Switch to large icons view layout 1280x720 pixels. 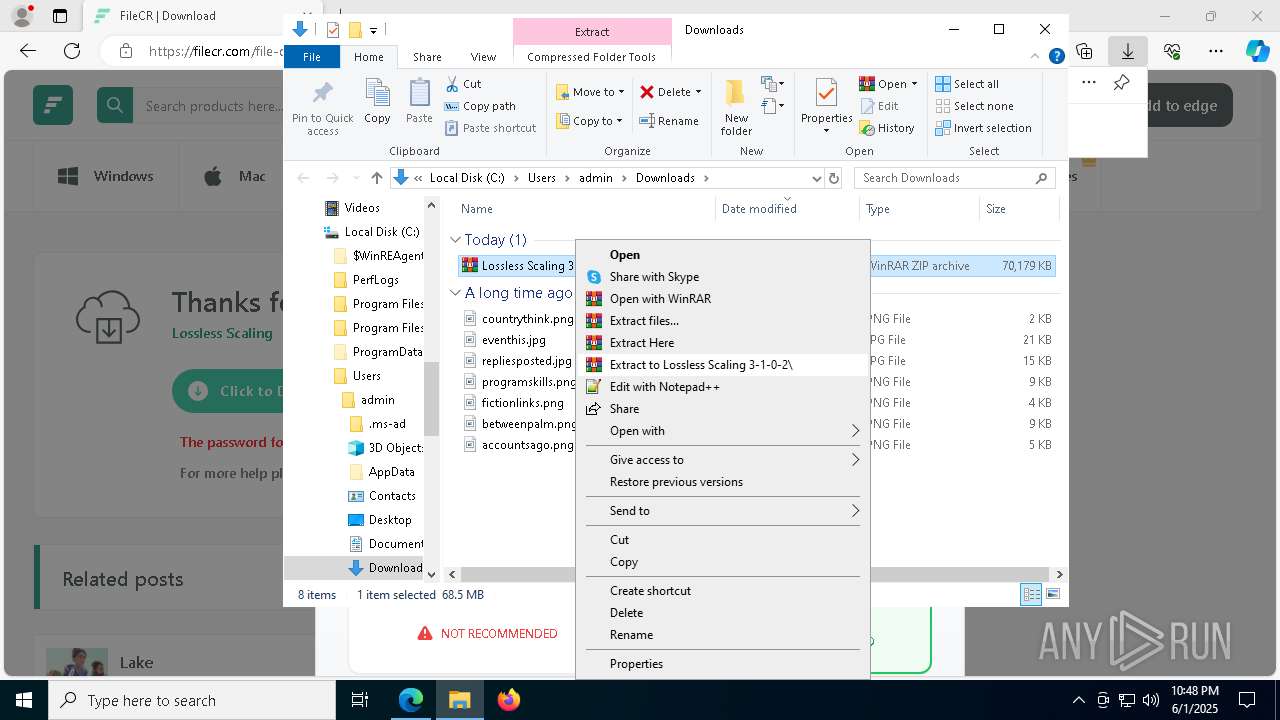[1052, 595]
